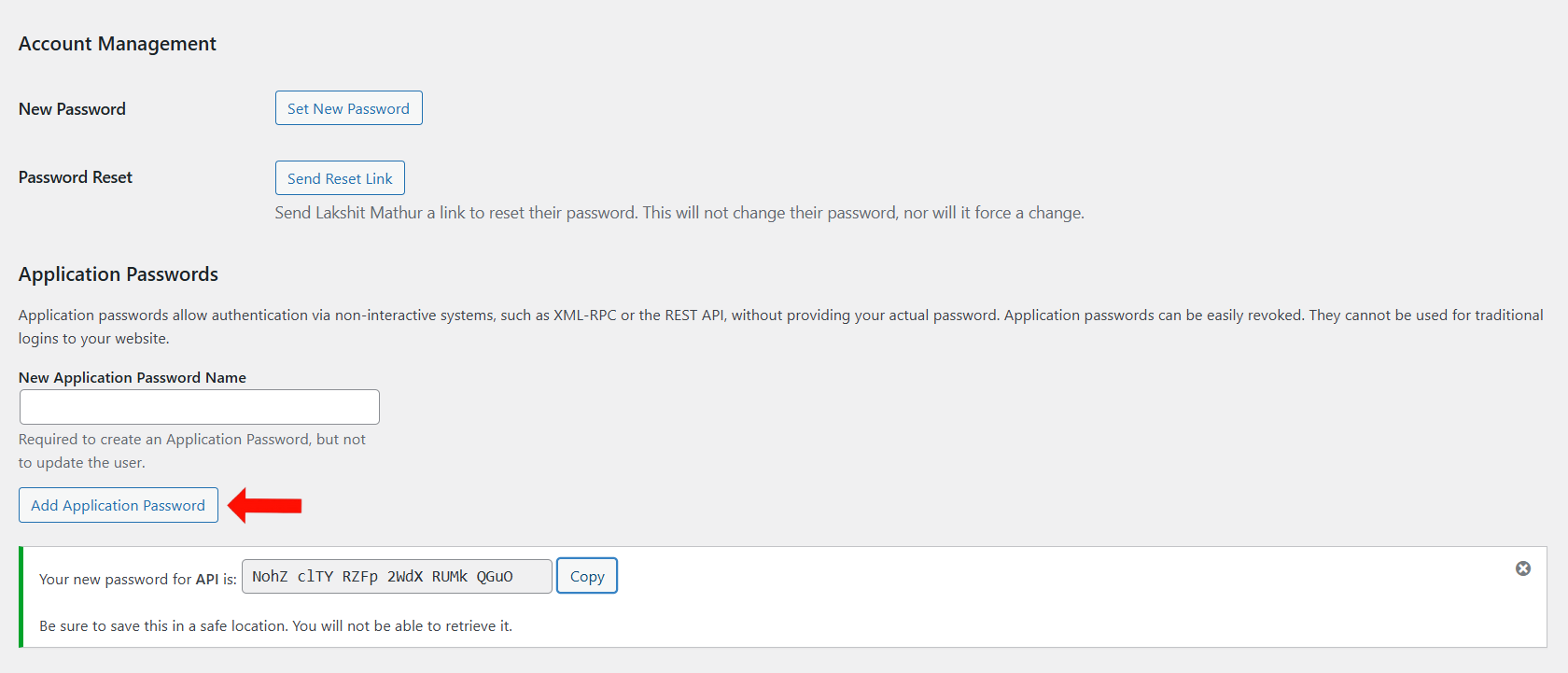This screenshot has width=1568, height=673.
Task: Click the bold API name in notice
Action: tap(206, 580)
